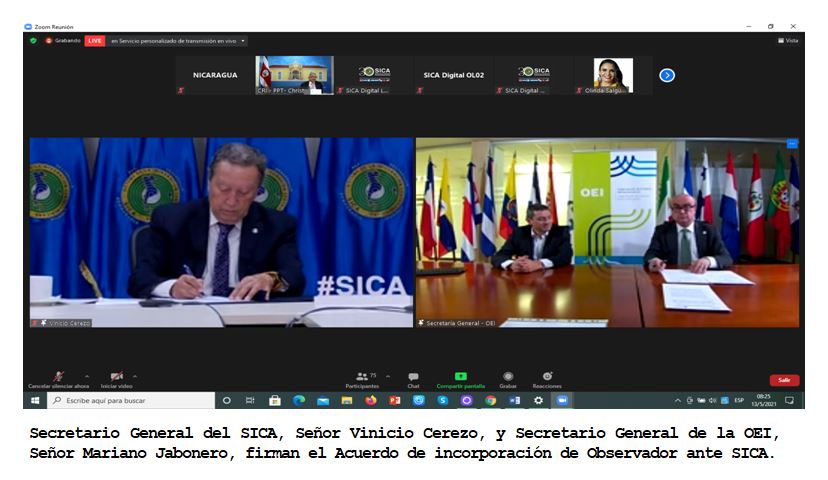Select Olinda Salgu participant thumbnail
The image size is (828, 480).
point(613,76)
